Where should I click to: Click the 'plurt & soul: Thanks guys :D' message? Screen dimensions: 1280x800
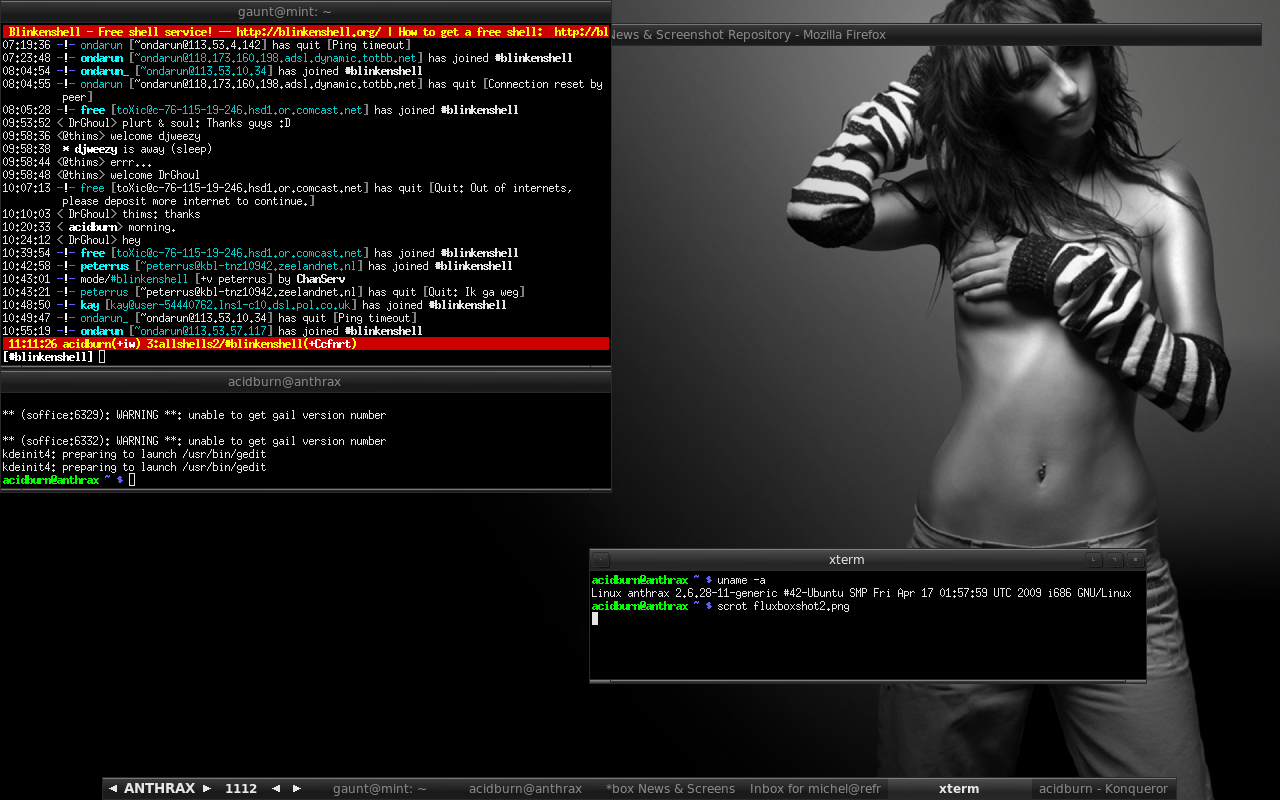(206, 123)
